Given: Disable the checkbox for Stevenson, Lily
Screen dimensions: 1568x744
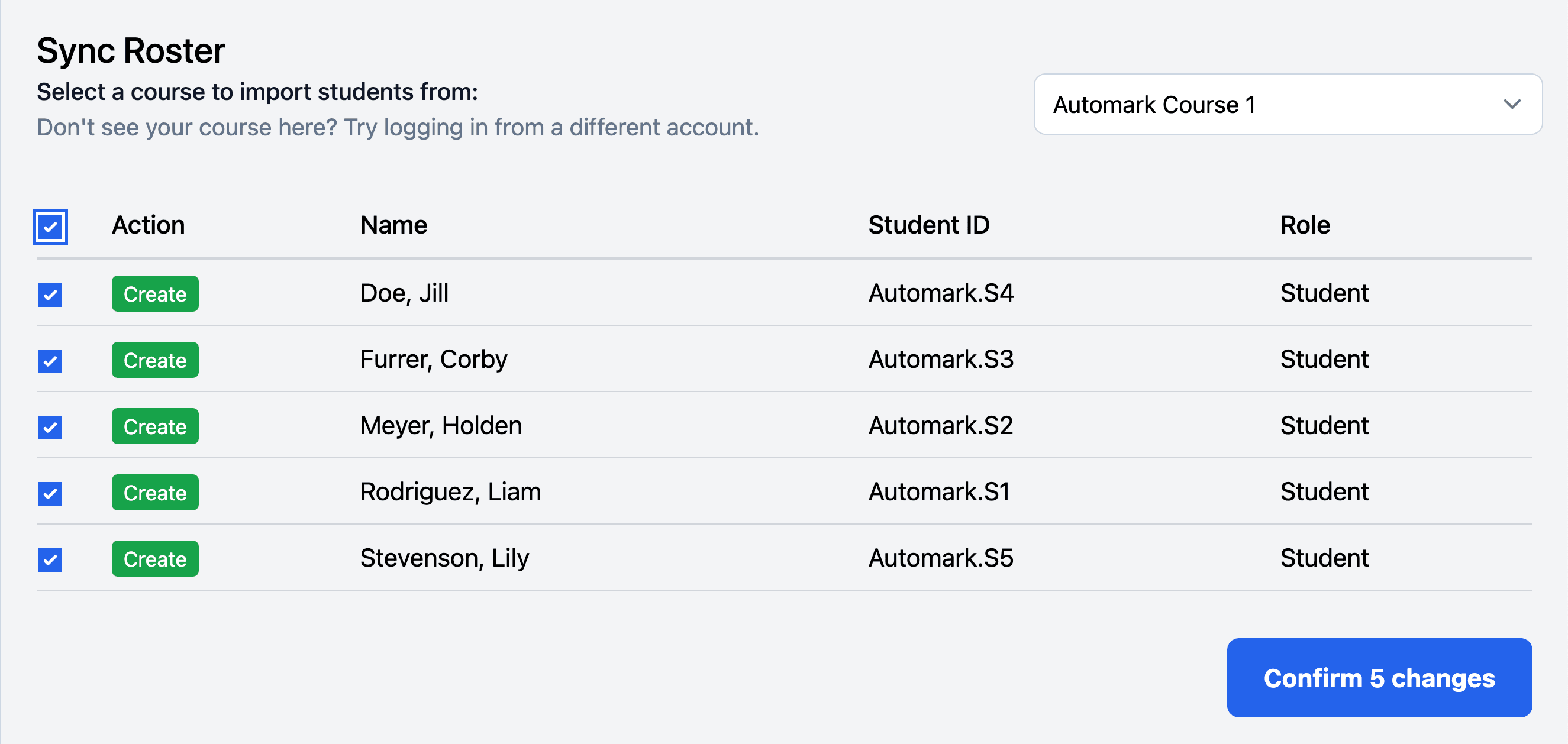Looking at the screenshot, I should (52, 558).
